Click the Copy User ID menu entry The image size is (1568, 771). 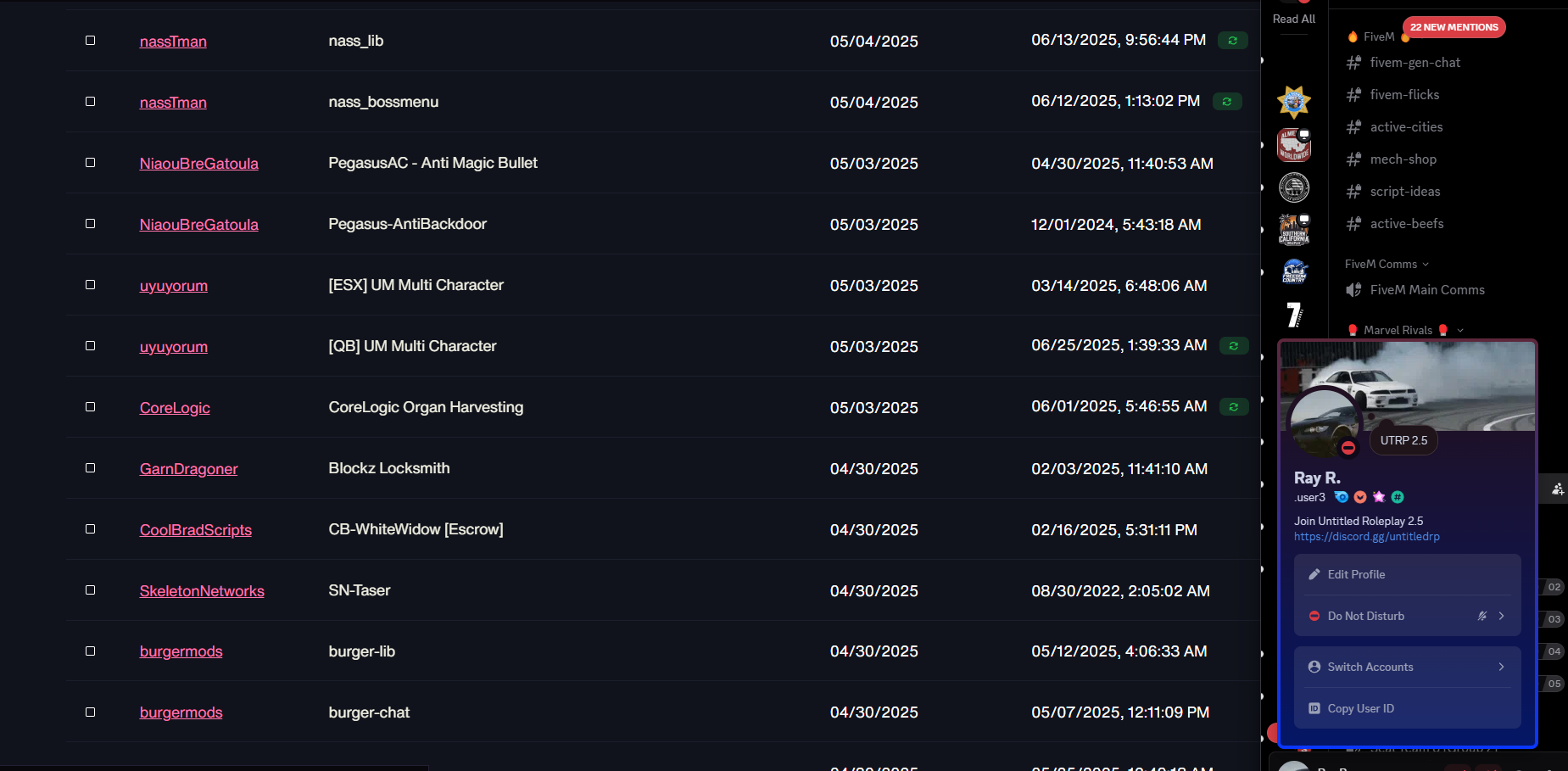(1408, 708)
